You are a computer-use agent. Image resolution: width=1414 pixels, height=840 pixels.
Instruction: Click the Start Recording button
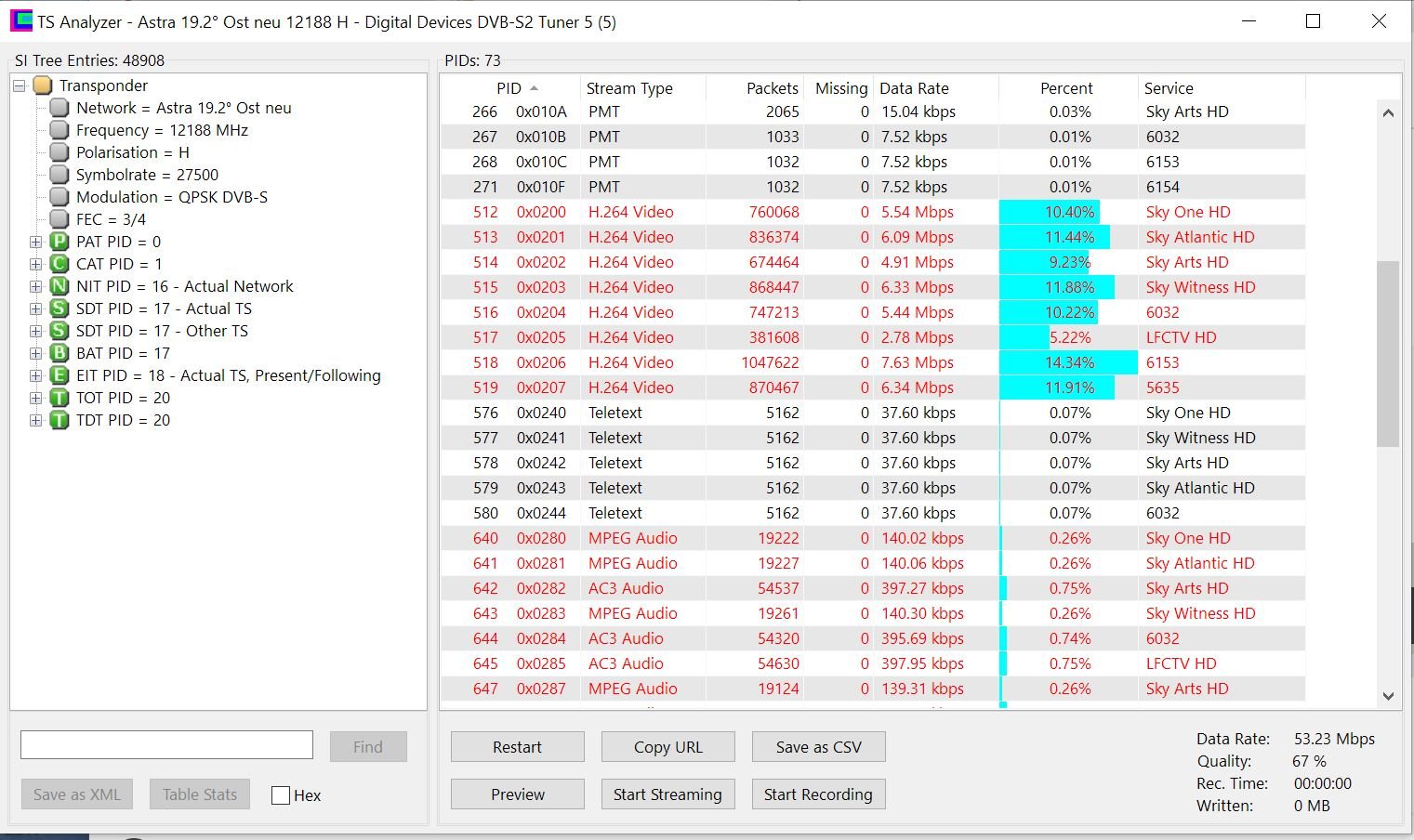(x=818, y=794)
